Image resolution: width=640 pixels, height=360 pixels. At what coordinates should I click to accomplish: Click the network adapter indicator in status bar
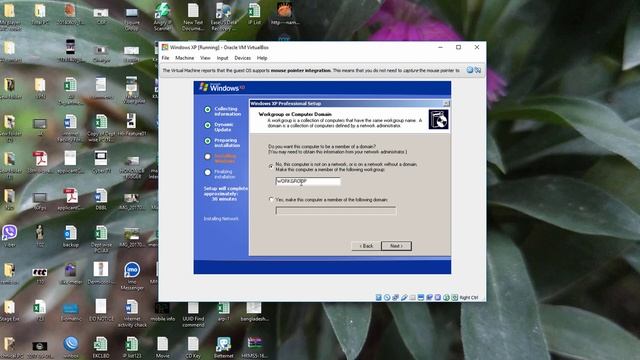point(396,297)
